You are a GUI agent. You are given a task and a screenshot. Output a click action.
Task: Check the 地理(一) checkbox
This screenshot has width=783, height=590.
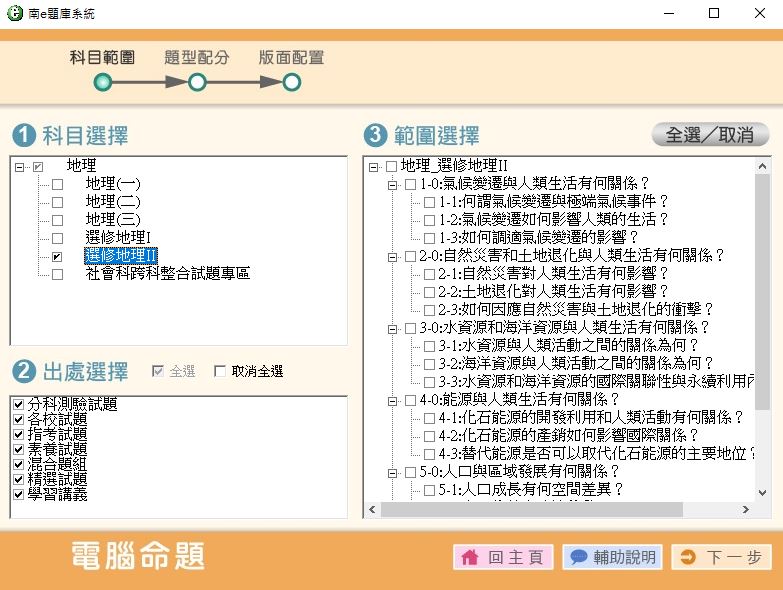point(57,185)
